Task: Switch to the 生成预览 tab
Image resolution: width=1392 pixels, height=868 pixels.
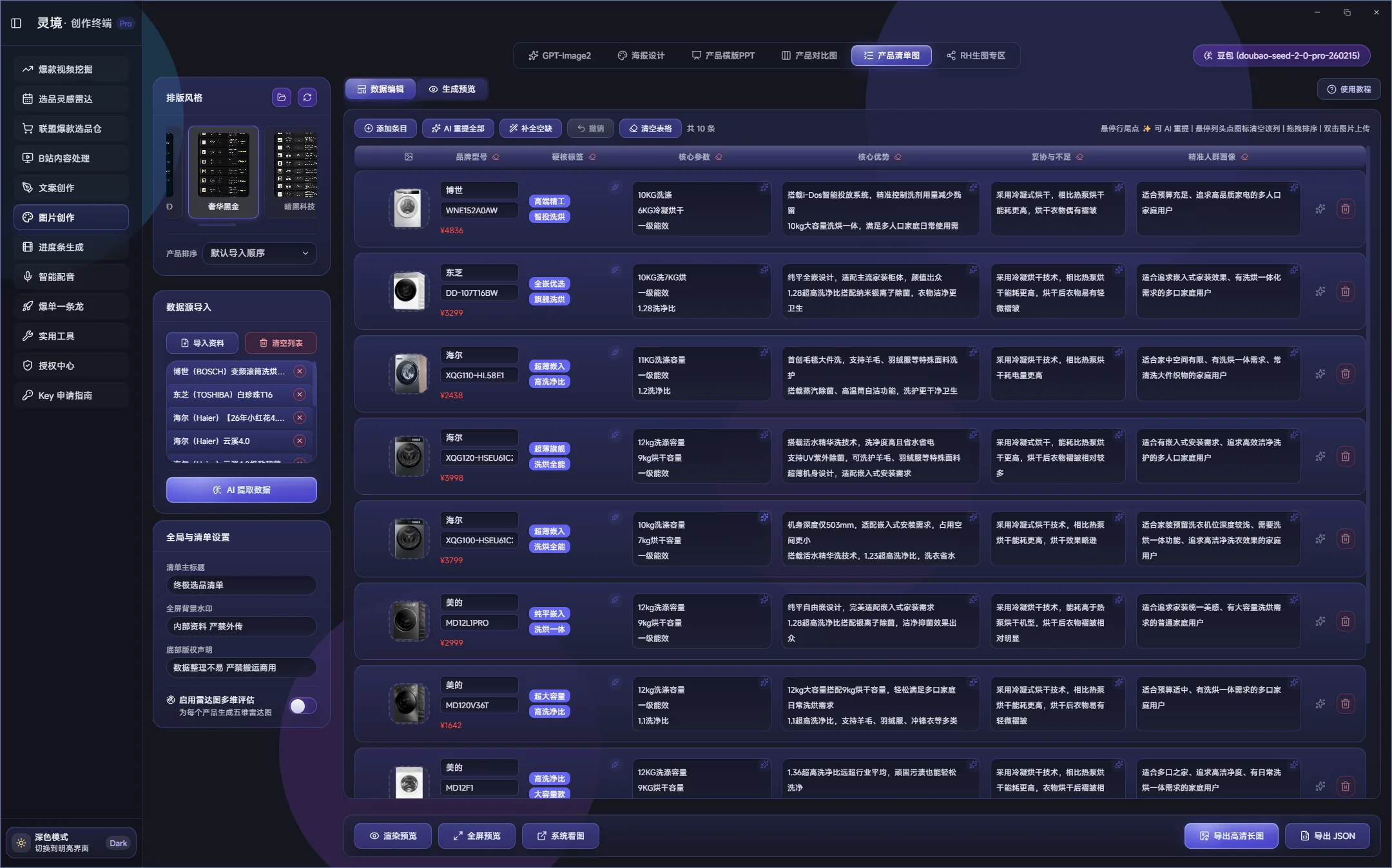Action: pyautogui.click(x=452, y=89)
